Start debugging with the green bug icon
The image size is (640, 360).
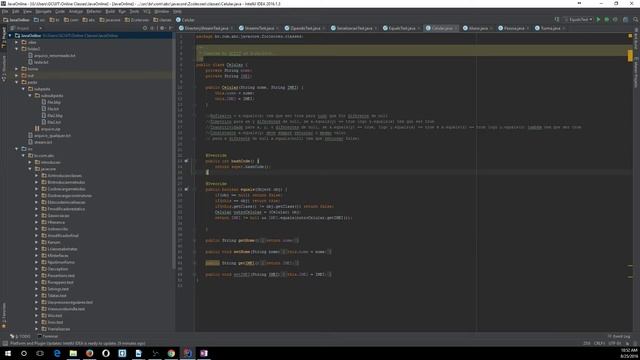(607, 20)
